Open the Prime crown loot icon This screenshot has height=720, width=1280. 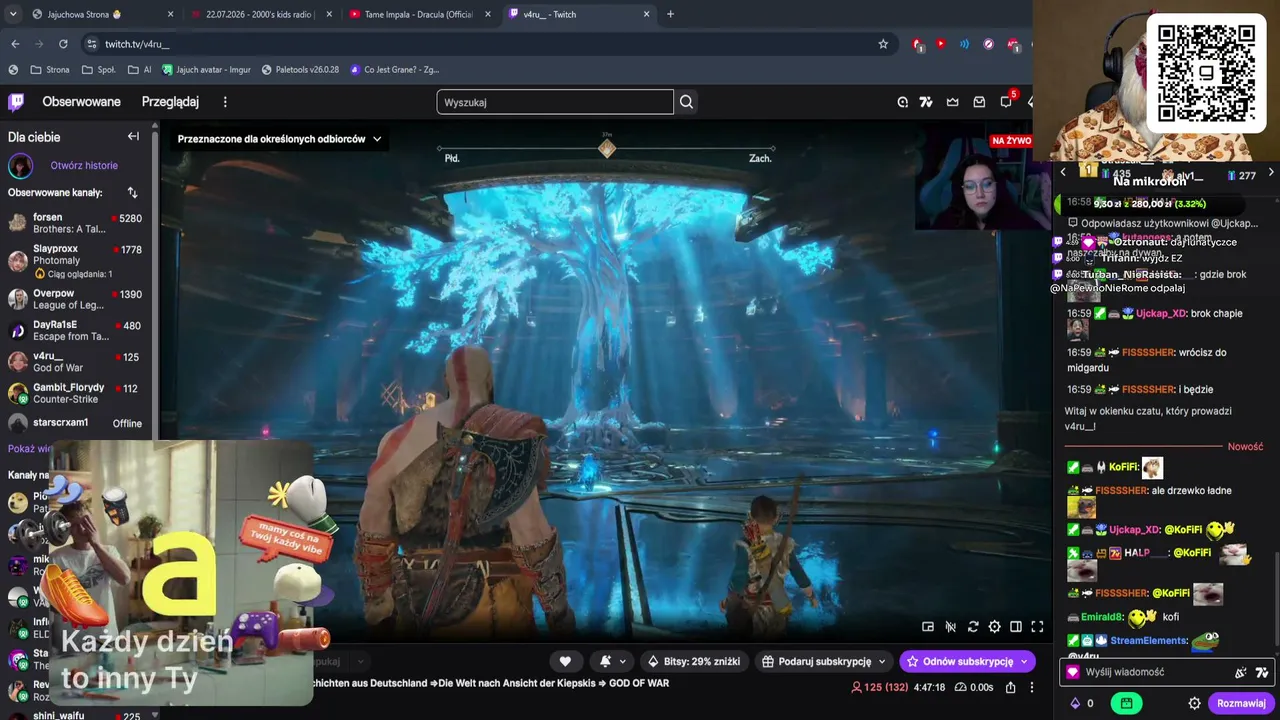click(953, 102)
